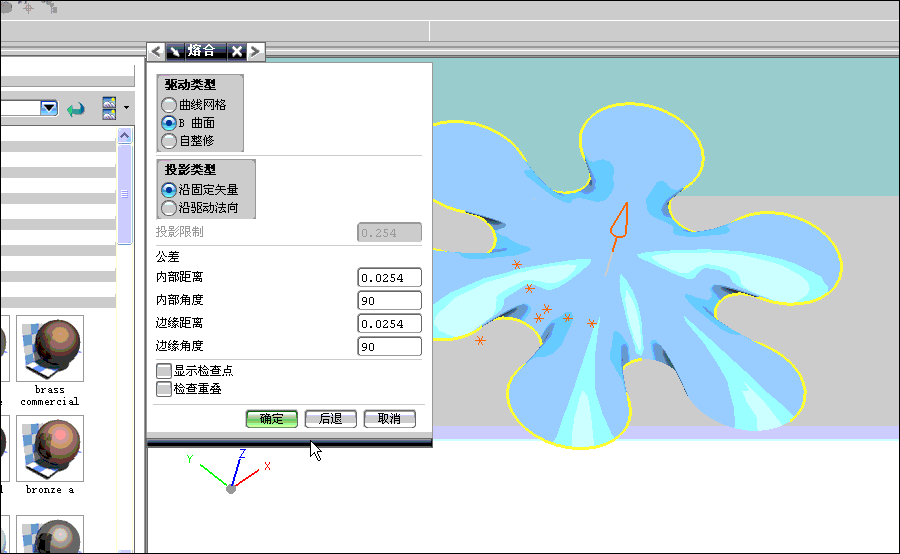Select 沿固定矢量 projection type
Screen dimensions: 900x554
[x=200, y=189]
